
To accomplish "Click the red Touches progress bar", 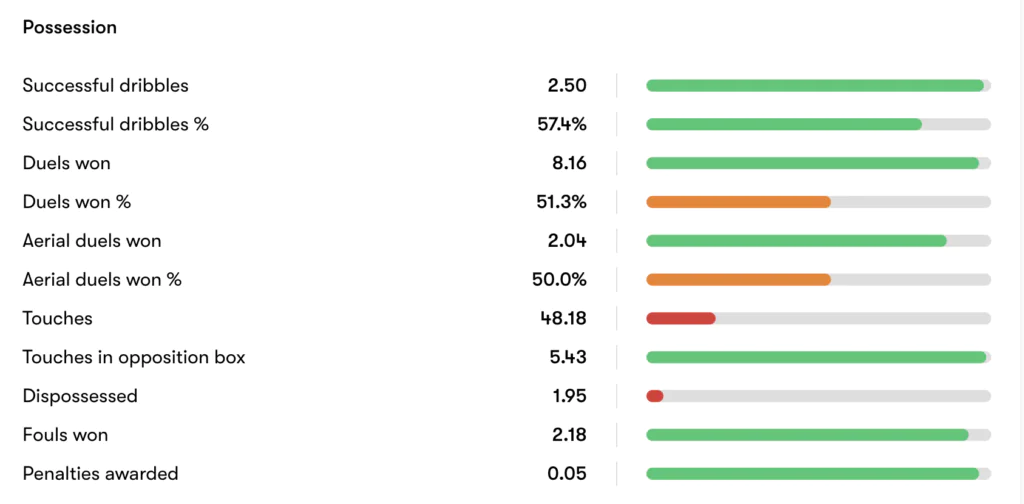I will (x=681, y=319).
